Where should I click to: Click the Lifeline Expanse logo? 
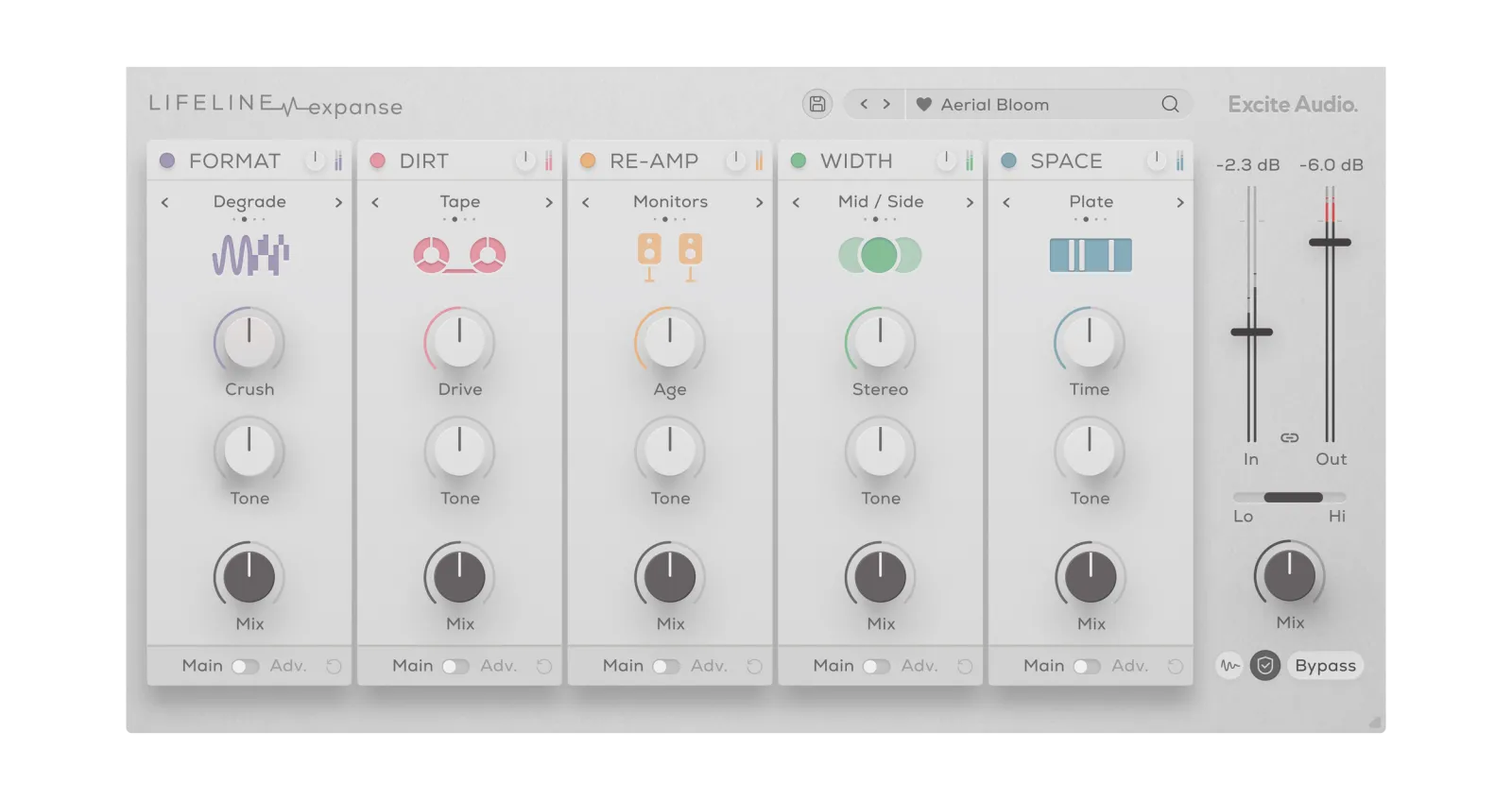(x=275, y=105)
